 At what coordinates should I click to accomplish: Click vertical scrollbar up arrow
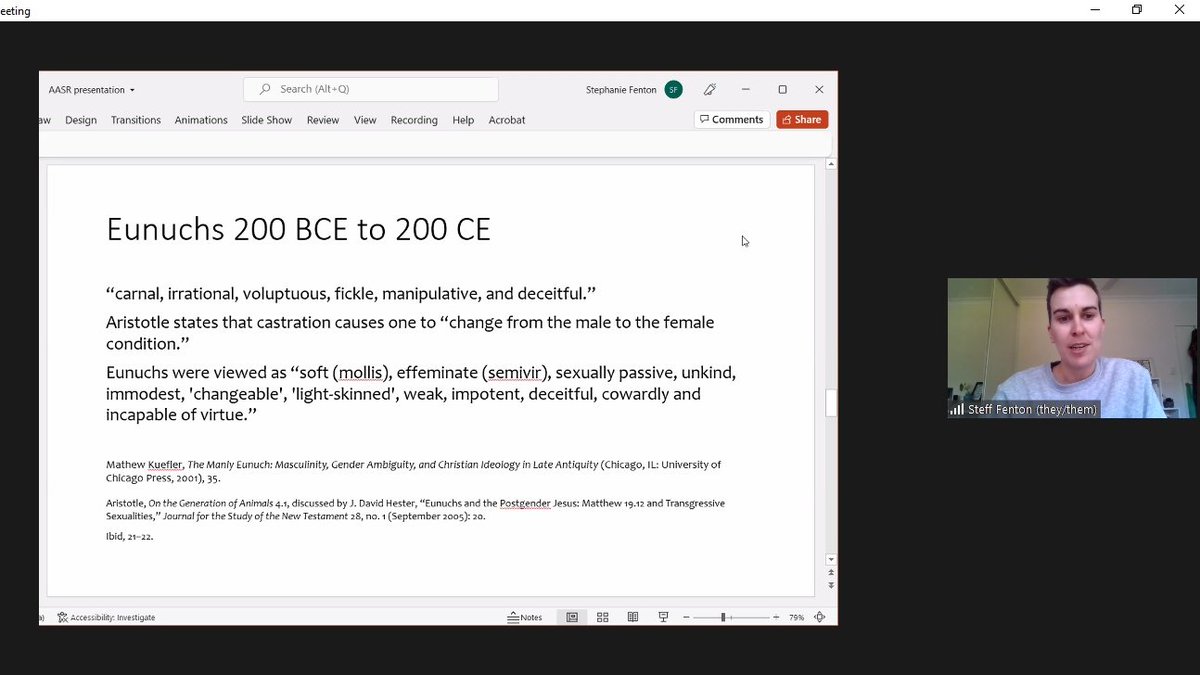tap(831, 163)
